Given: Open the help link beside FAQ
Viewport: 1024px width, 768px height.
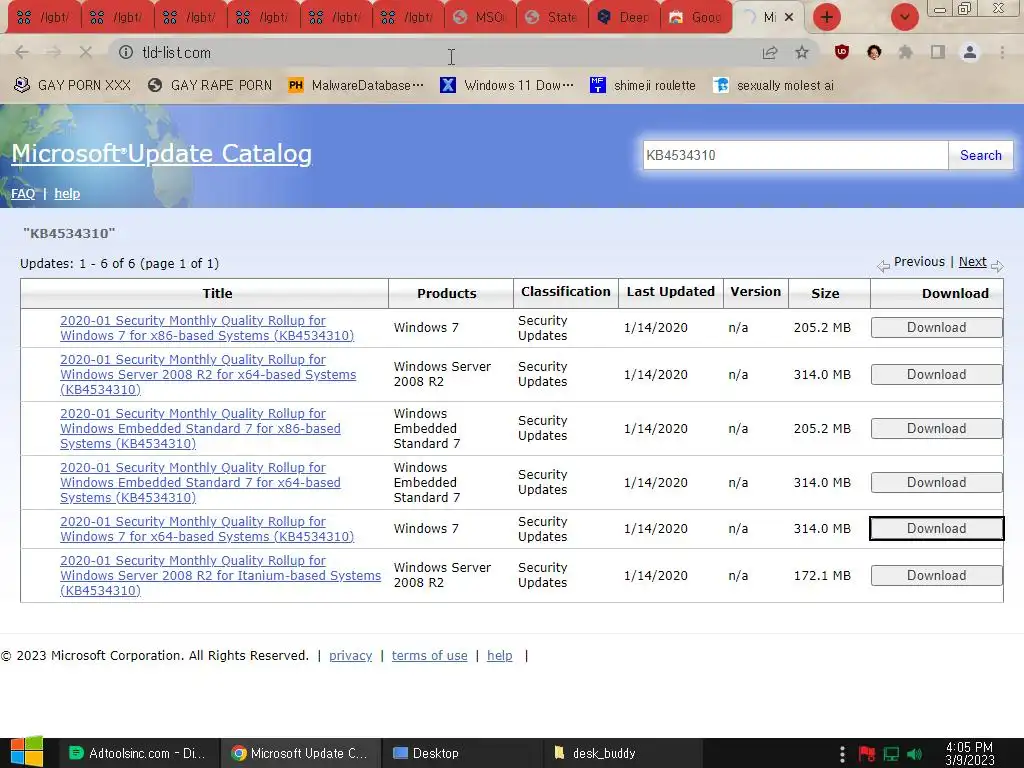Looking at the screenshot, I should click(x=67, y=194).
